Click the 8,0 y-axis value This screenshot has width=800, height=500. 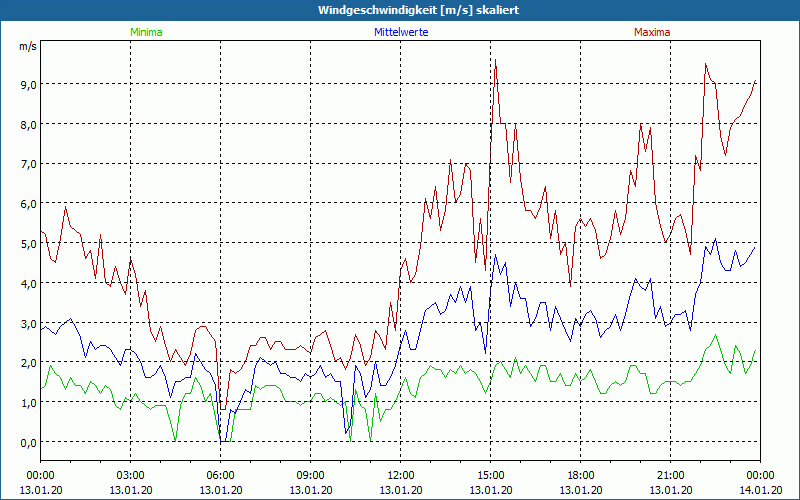pyautogui.click(x=27, y=124)
